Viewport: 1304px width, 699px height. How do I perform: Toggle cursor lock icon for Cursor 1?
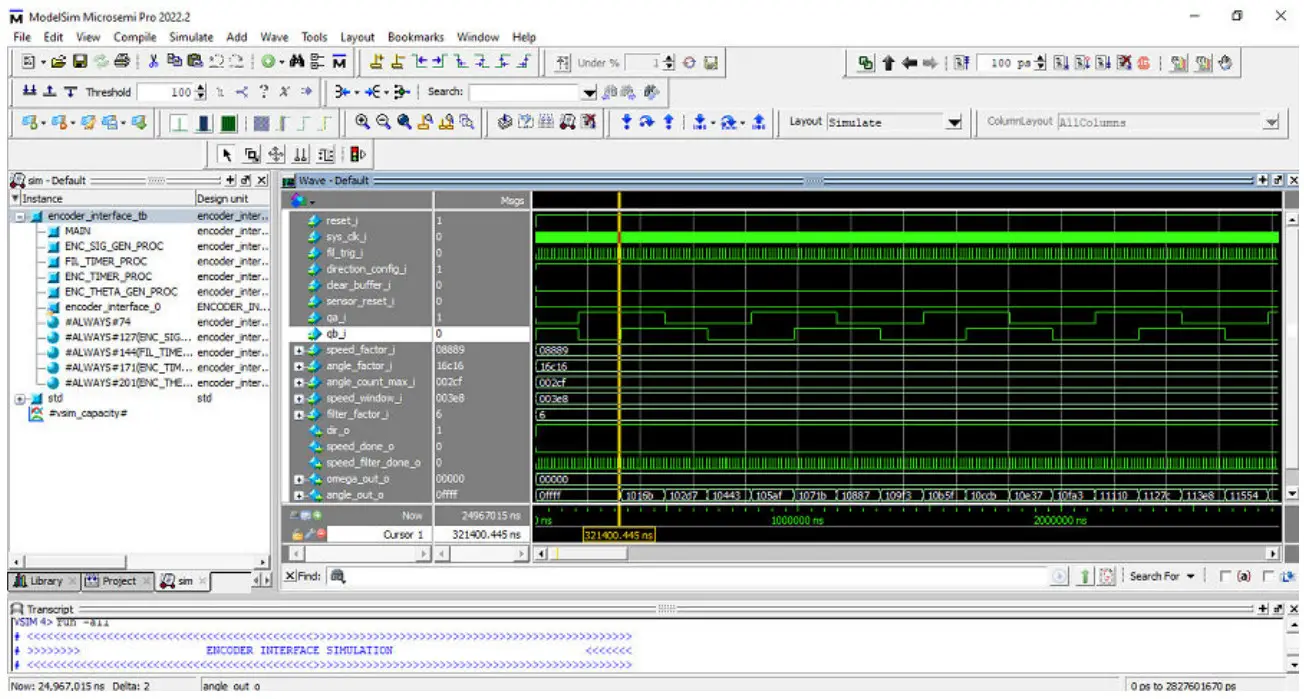point(299,535)
